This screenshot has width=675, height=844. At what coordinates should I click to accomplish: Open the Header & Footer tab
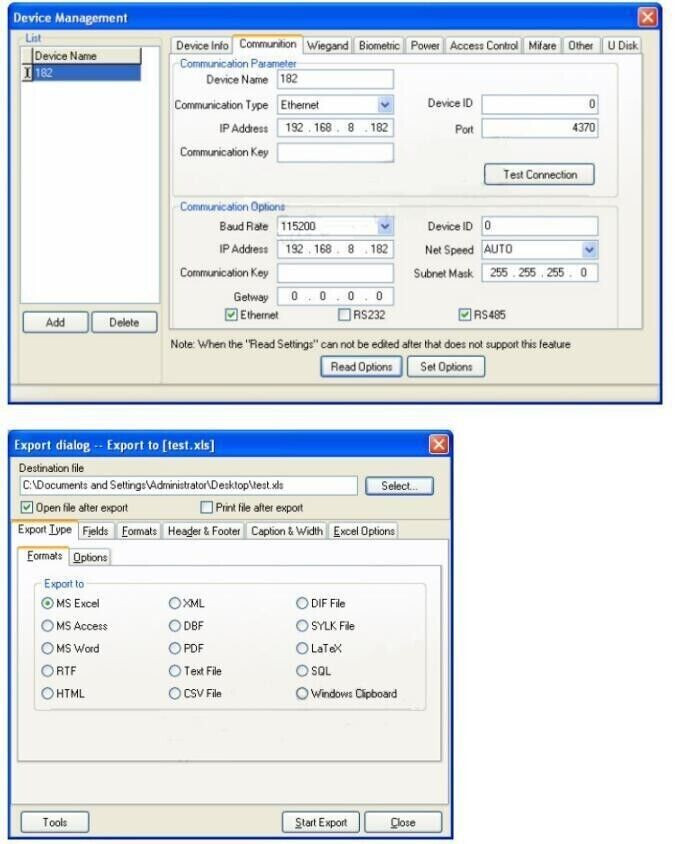pos(203,531)
